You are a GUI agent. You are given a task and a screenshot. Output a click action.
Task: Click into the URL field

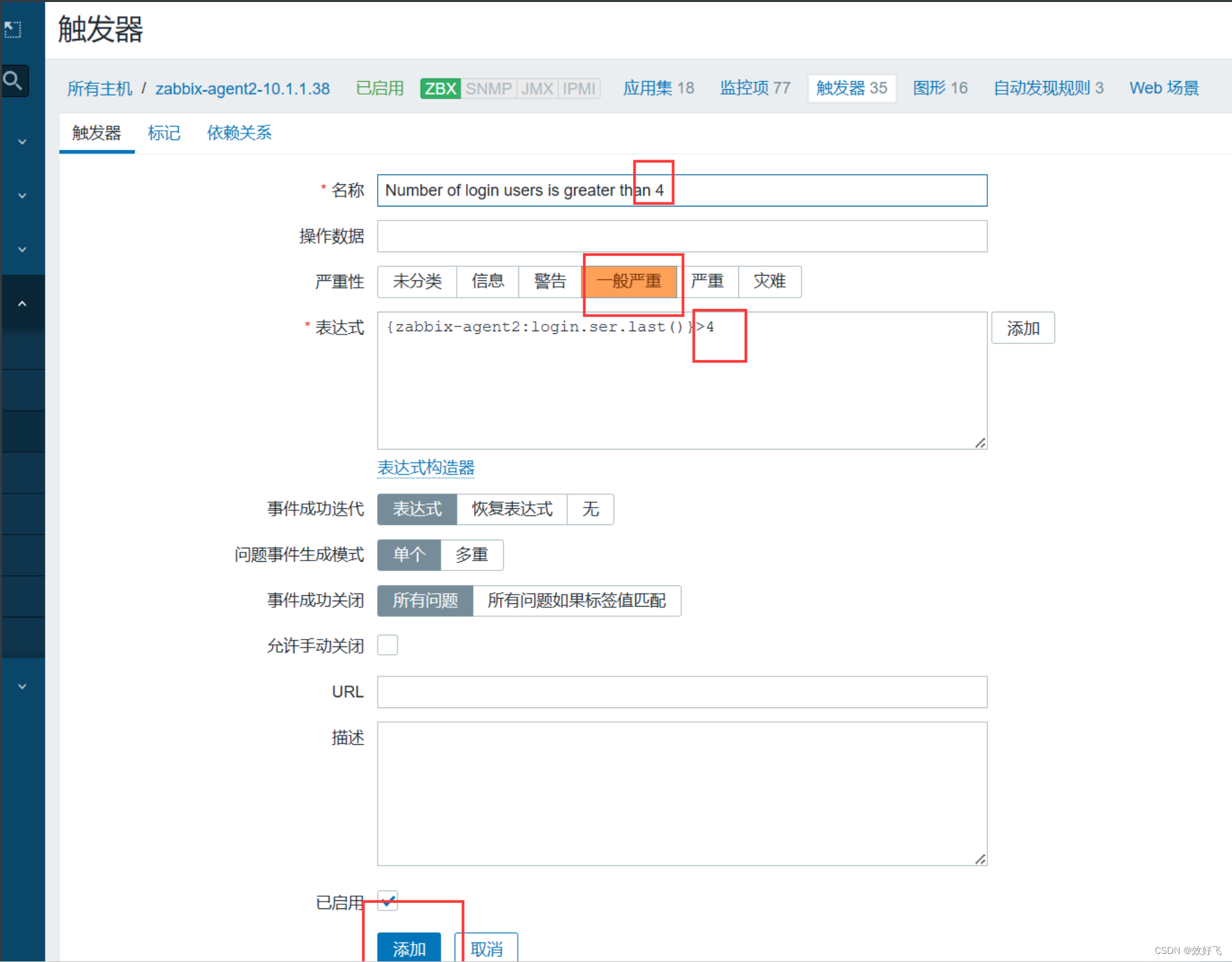point(682,692)
